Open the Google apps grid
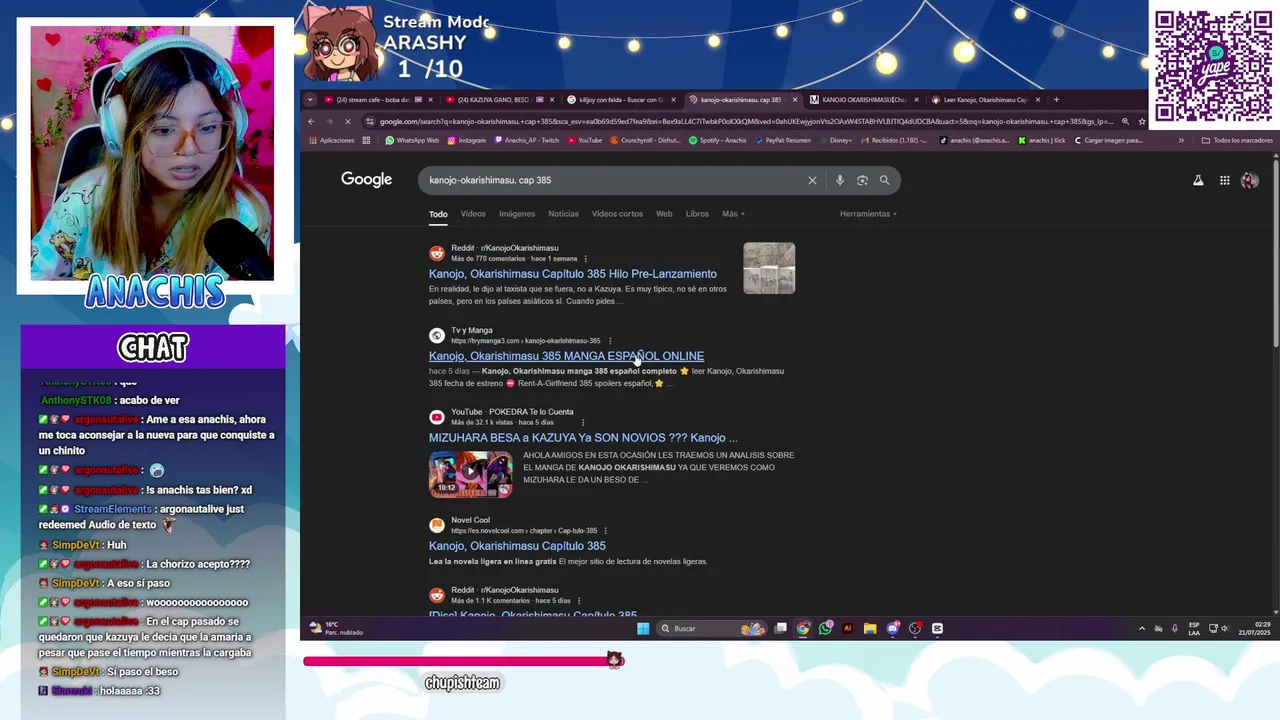This screenshot has width=1280, height=720. (1224, 180)
